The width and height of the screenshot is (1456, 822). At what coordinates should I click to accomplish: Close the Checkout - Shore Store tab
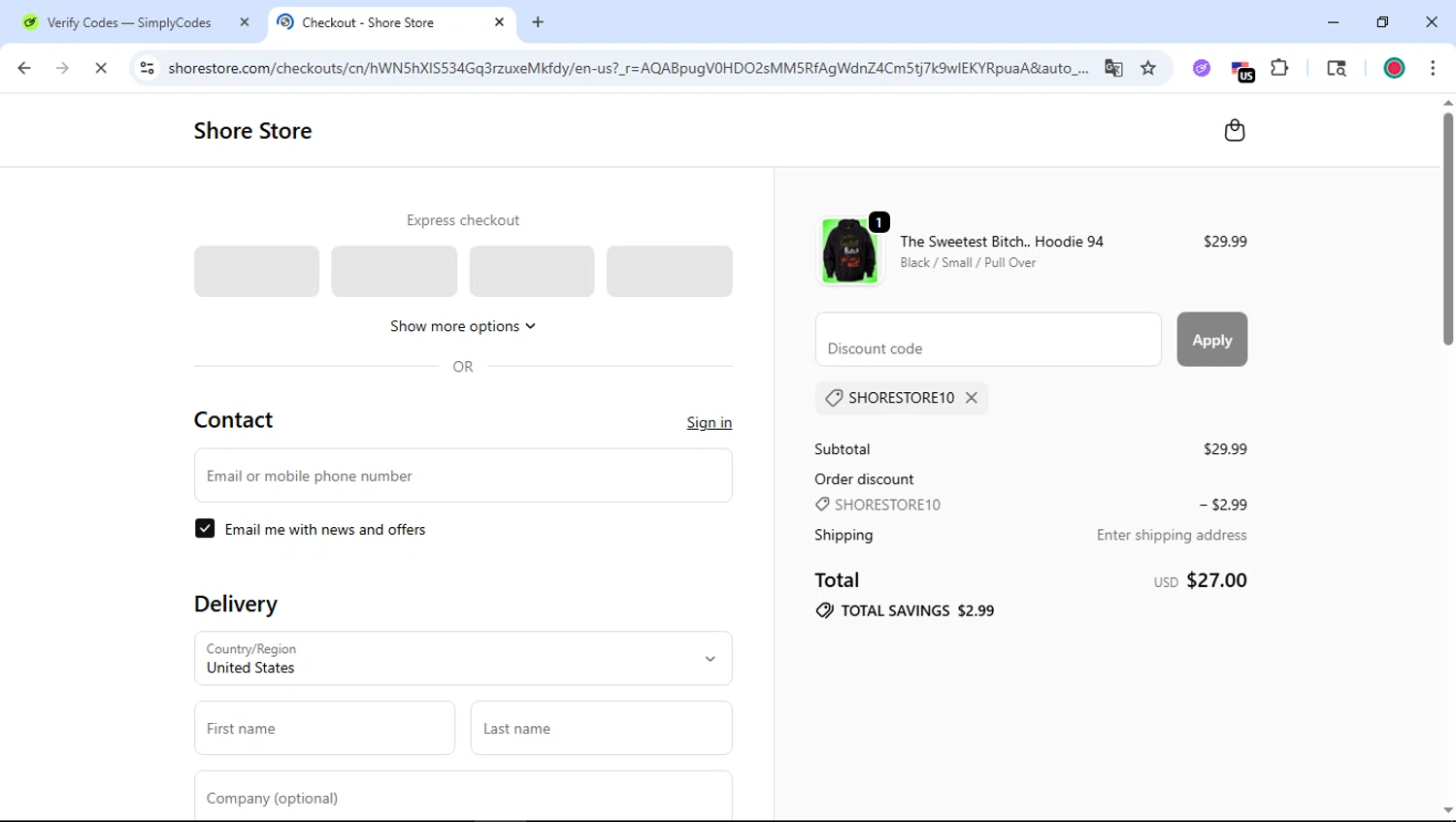[499, 22]
